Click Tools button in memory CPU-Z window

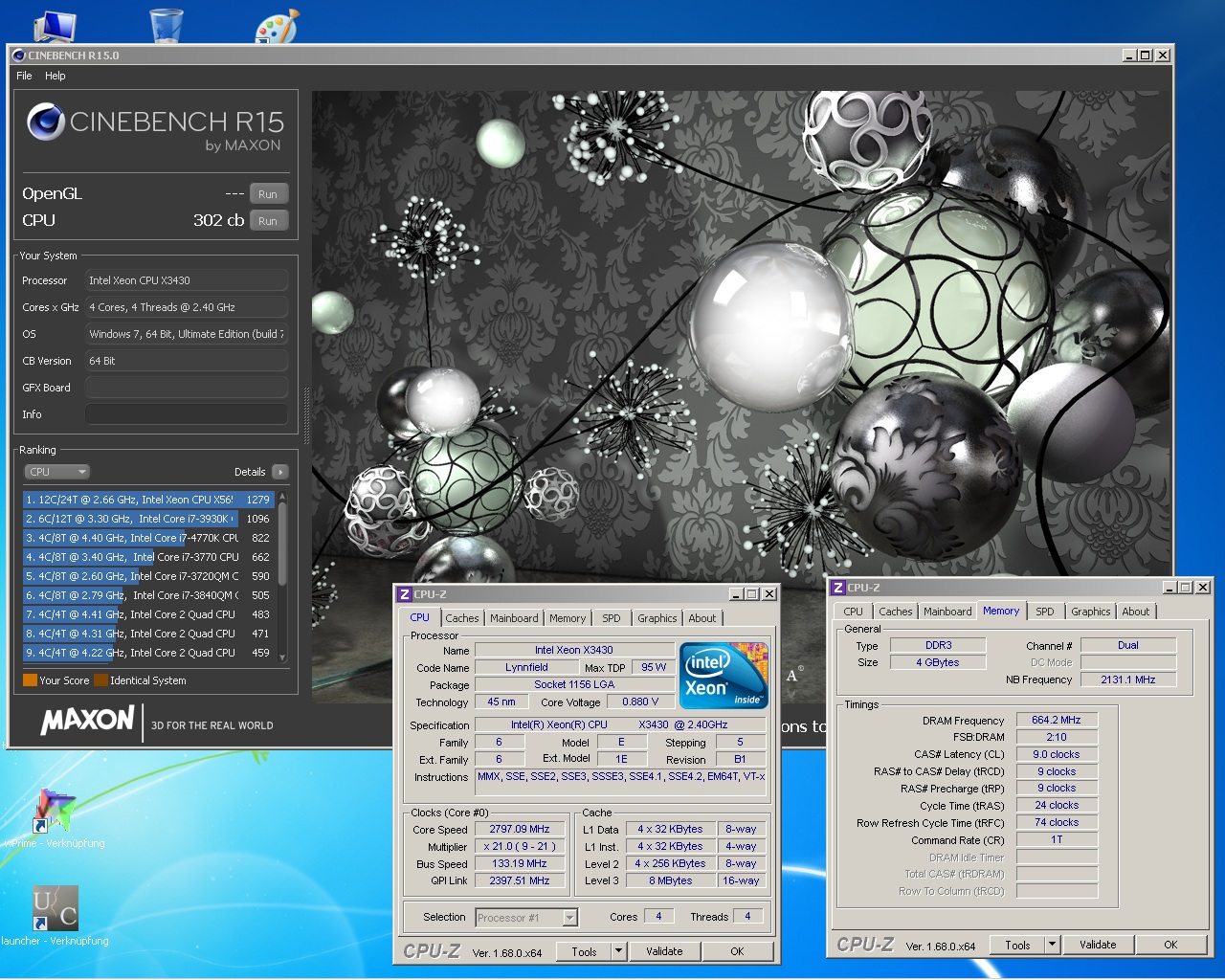click(x=1017, y=945)
